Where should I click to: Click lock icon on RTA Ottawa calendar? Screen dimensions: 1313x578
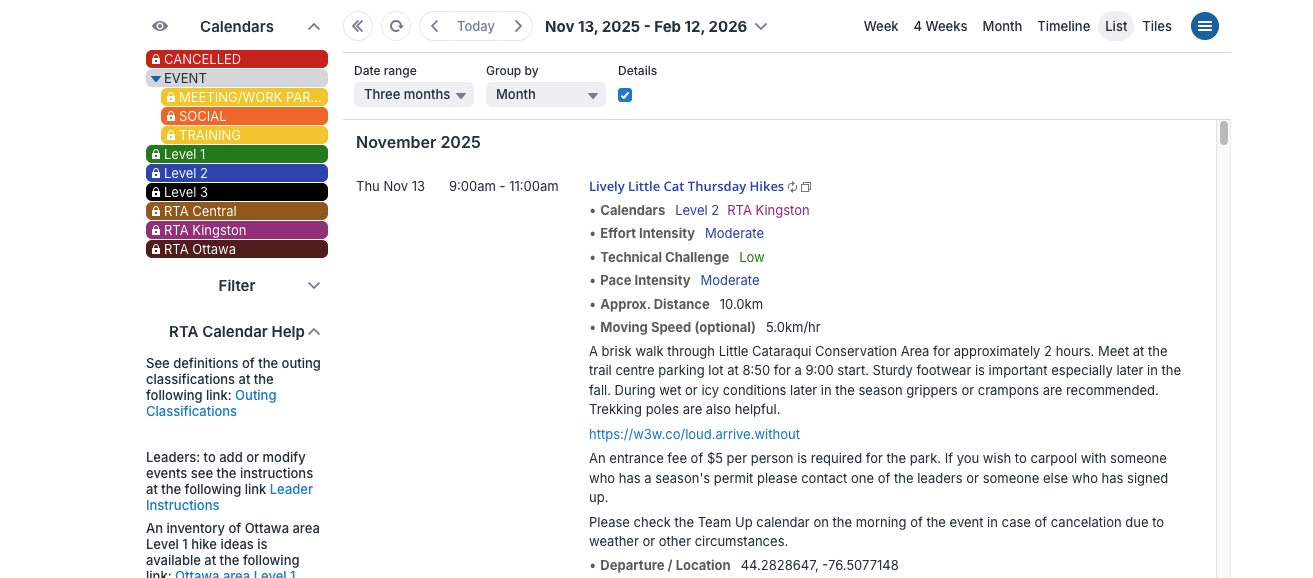[156, 250]
